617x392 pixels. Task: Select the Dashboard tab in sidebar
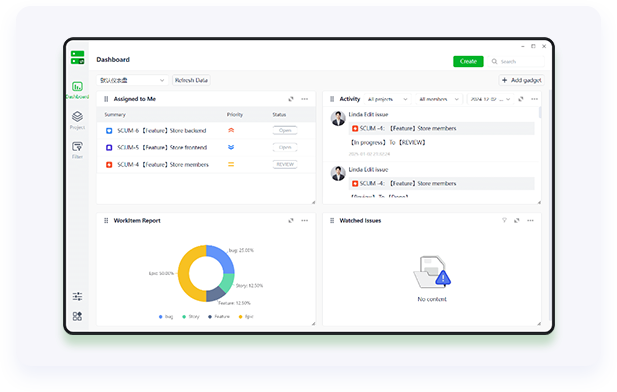tap(77, 90)
